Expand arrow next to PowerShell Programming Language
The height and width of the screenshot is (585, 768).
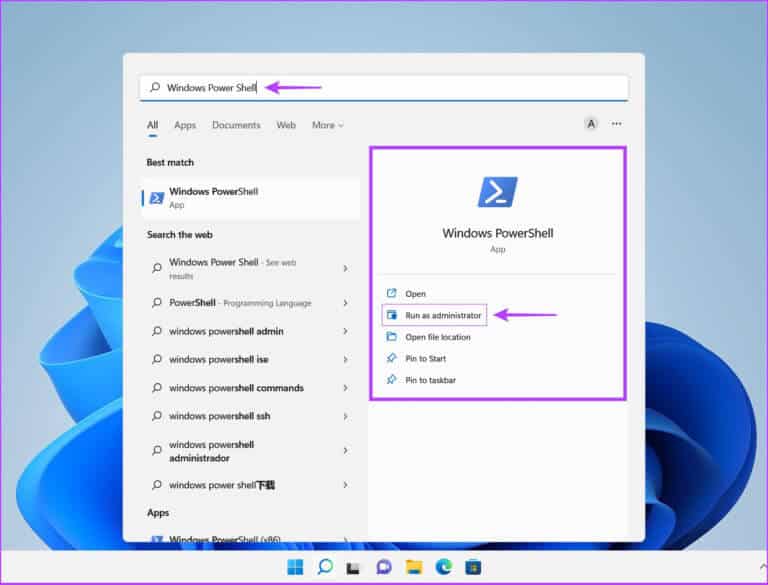(345, 303)
